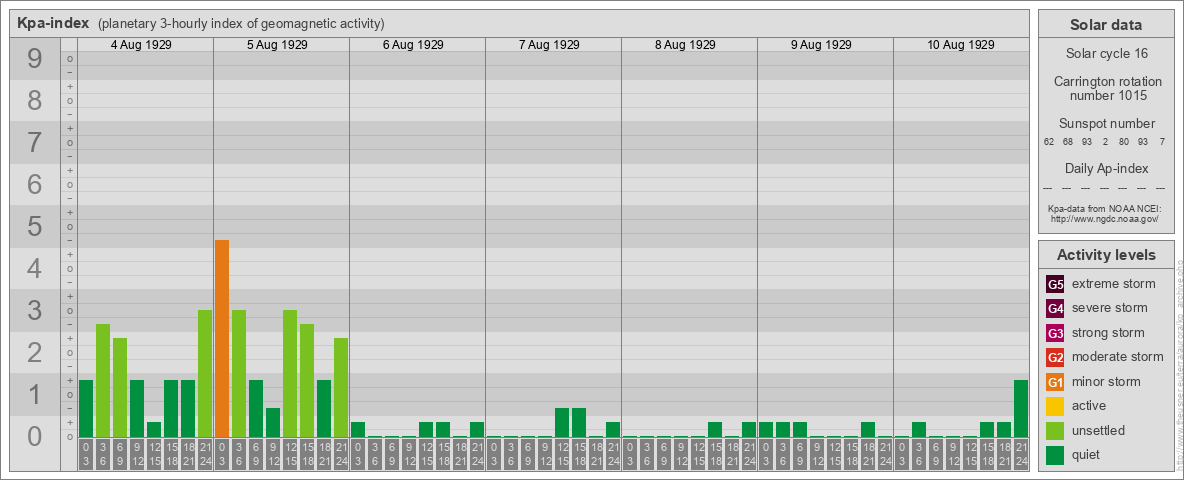
Task: Select the 8 Aug 1929 date header
Action: tap(685, 45)
